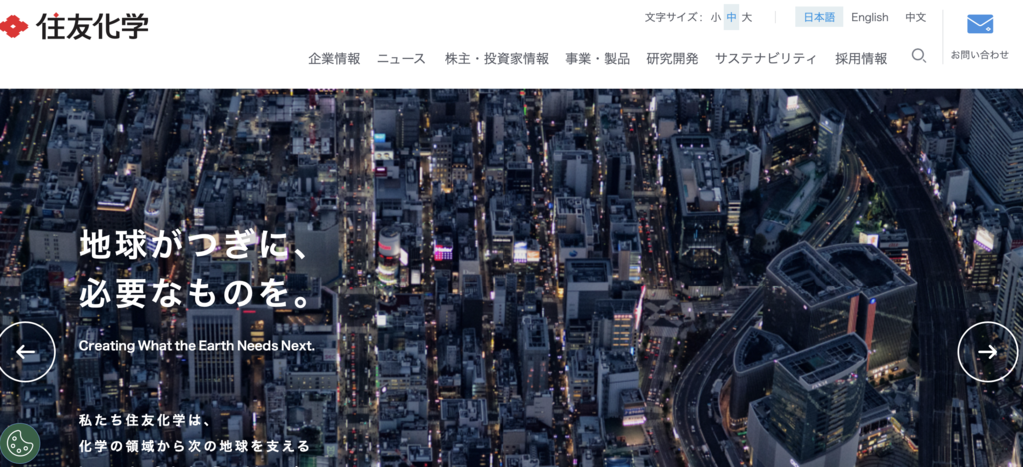1023x467 pixels.
Task: Open the 採用情報 menu item
Action: [861, 59]
